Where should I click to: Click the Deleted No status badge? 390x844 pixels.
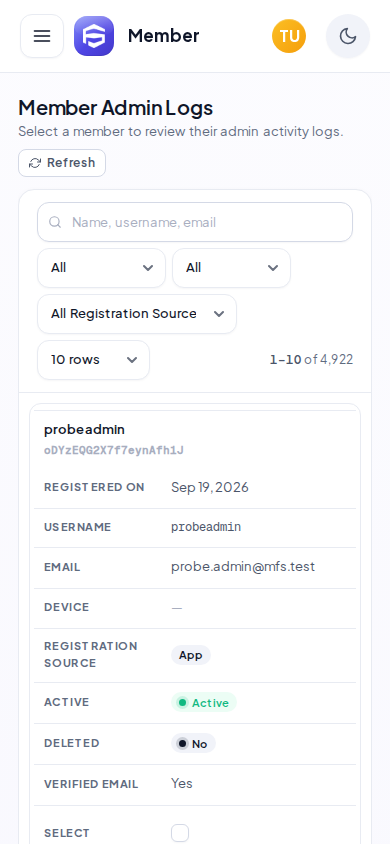pos(193,743)
